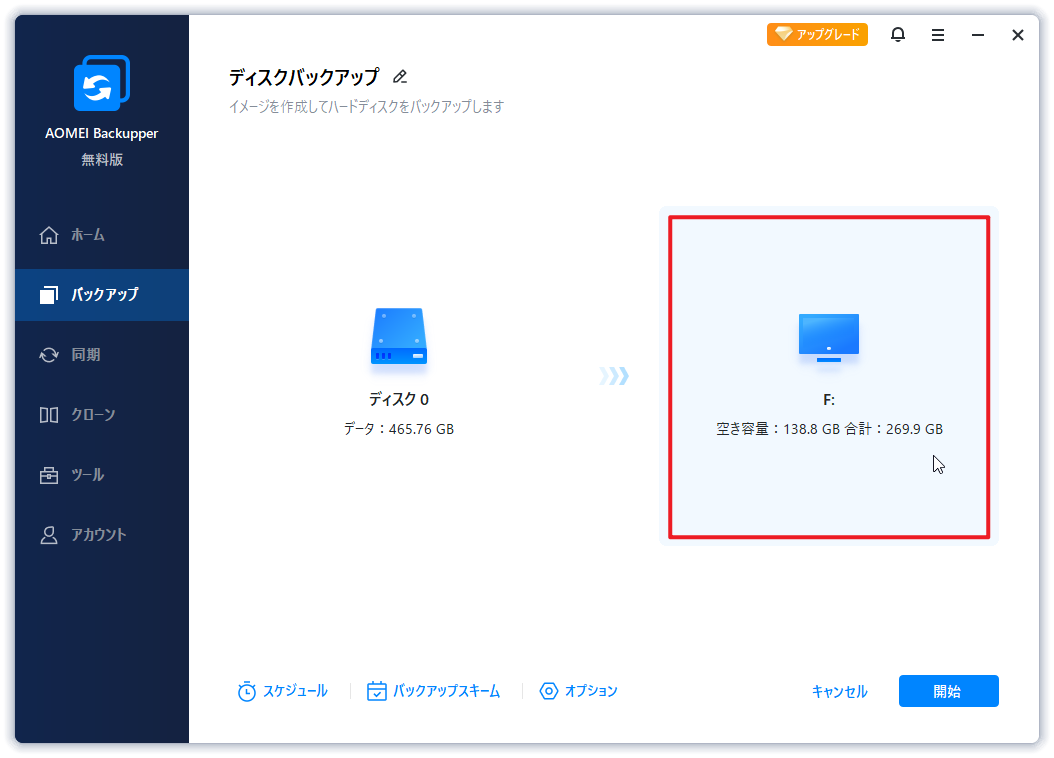Viewport: 1054px width, 758px height.
Task: Click the ディスク 0 source disk icon
Action: tap(399, 336)
